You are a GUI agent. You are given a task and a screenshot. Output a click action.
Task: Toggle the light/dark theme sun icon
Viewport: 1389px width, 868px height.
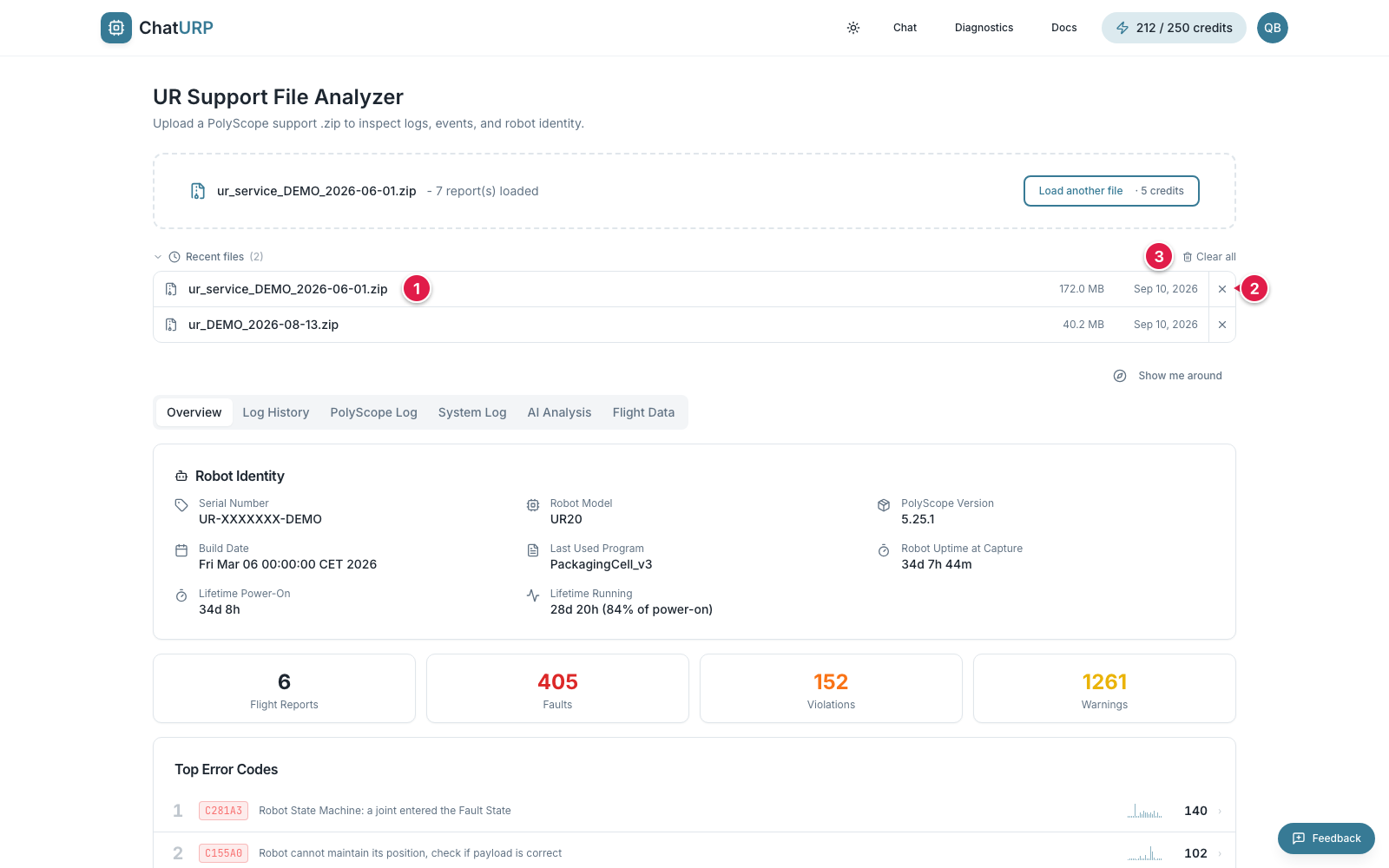coord(853,28)
